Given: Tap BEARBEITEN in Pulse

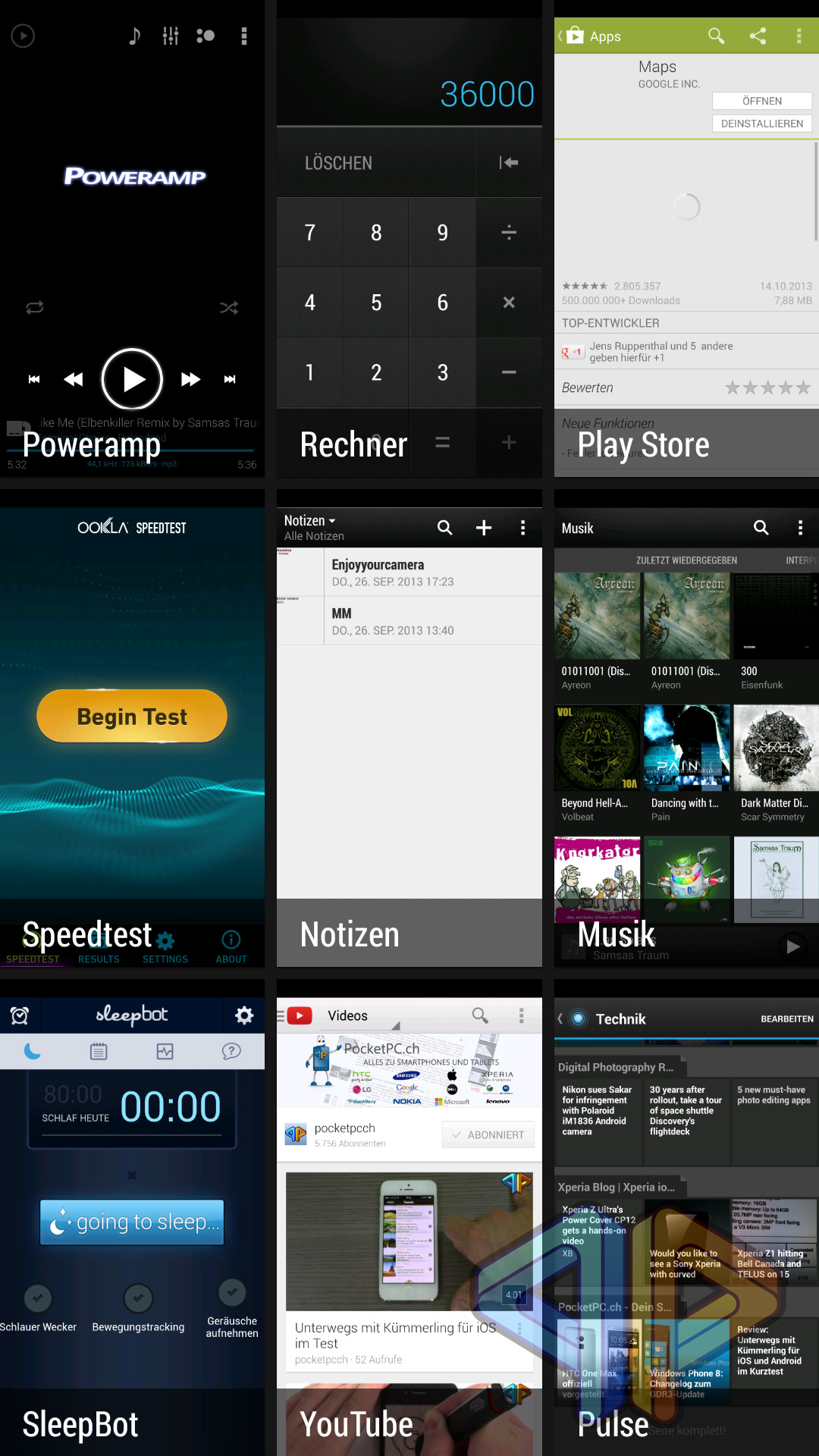Looking at the screenshot, I should pyautogui.click(x=787, y=1019).
